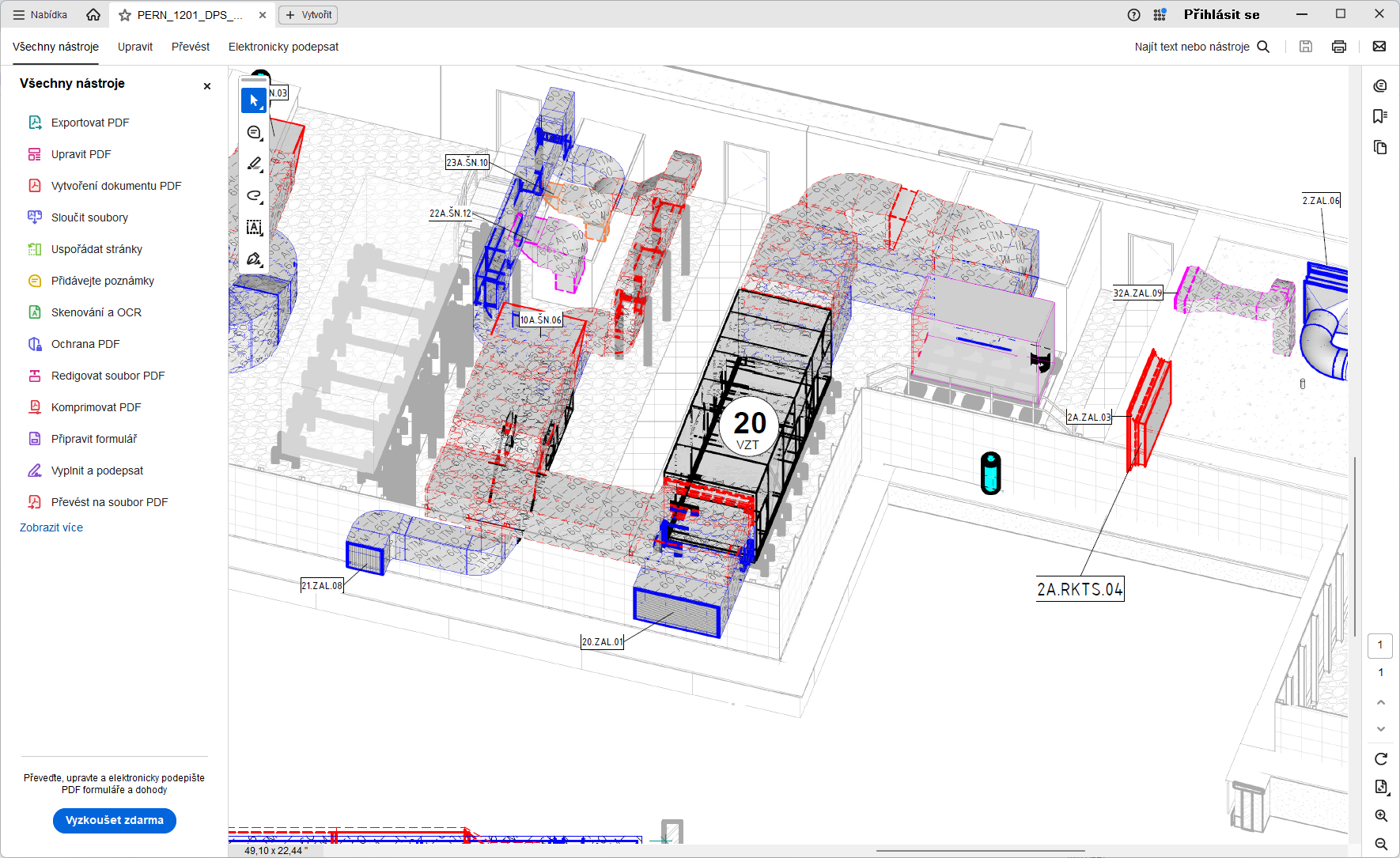The height and width of the screenshot is (858, 1400).
Task: Select the highlight pen tool
Action: tap(254, 164)
